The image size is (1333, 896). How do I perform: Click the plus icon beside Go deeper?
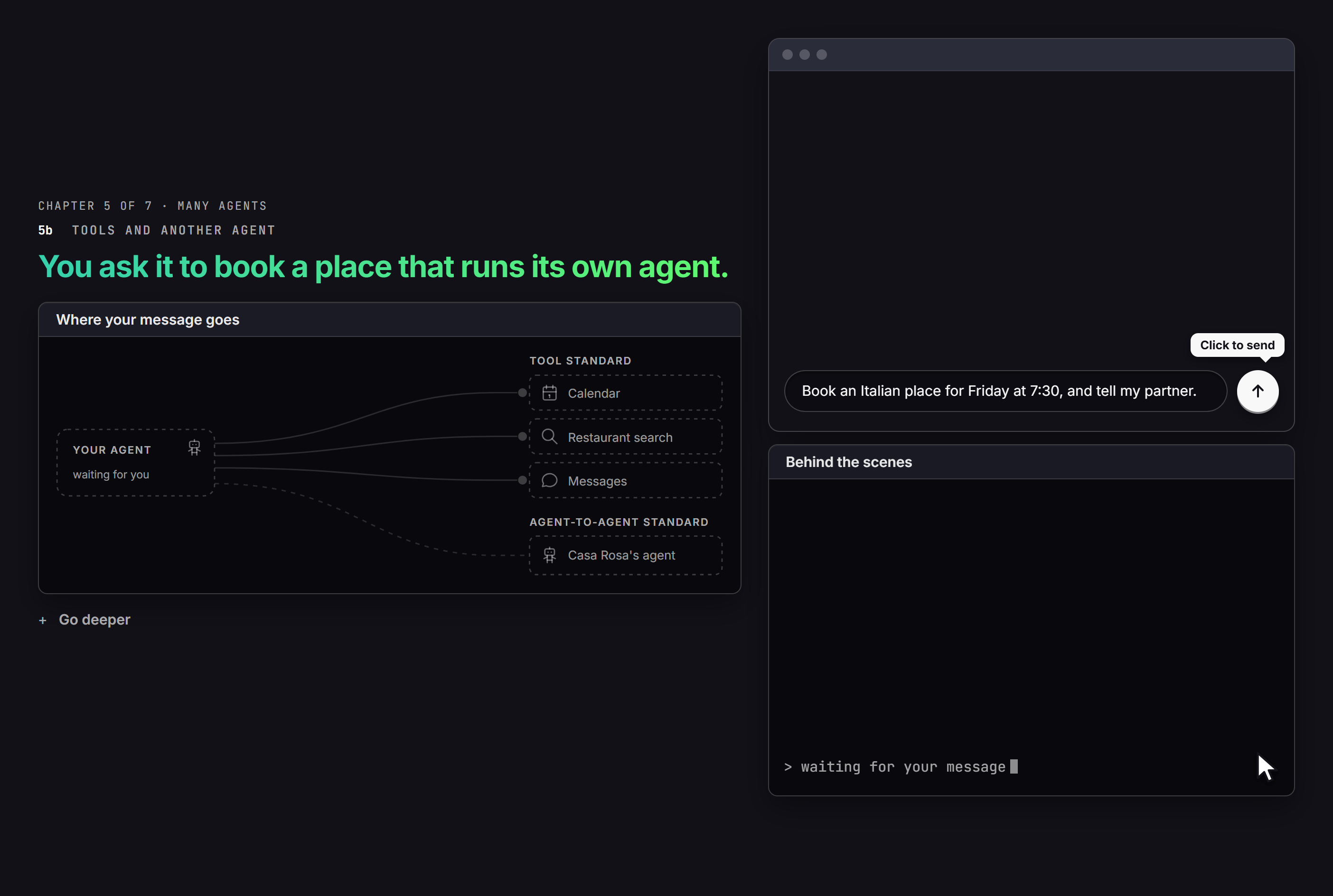tap(42, 621)
